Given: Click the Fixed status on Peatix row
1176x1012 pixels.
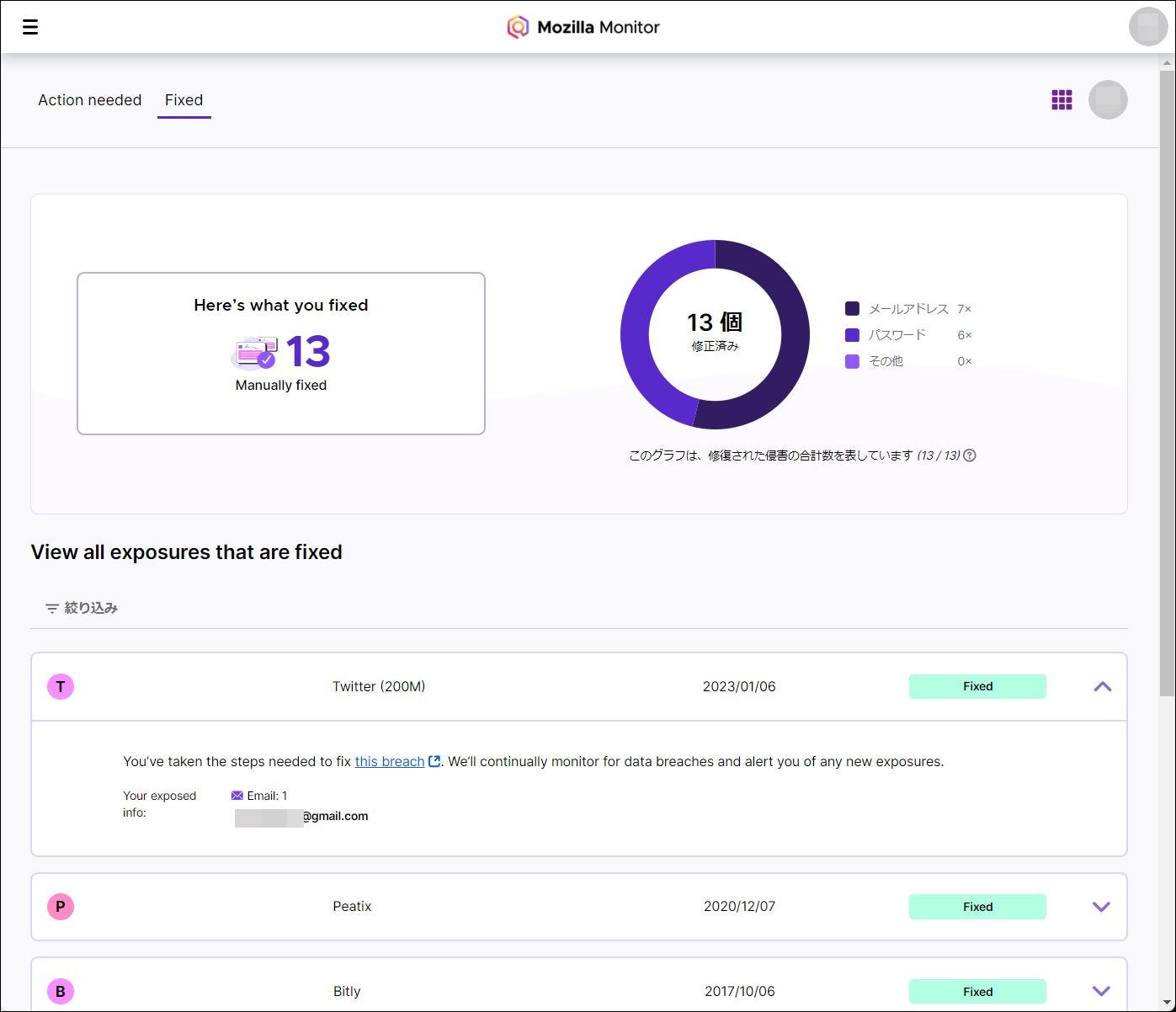Looking at the screenshot, I should tap(977, 907).
